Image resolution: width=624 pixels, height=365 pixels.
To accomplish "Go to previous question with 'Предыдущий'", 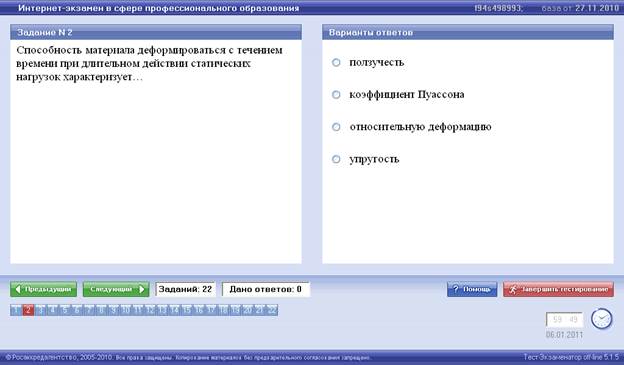I will point(43,289).
